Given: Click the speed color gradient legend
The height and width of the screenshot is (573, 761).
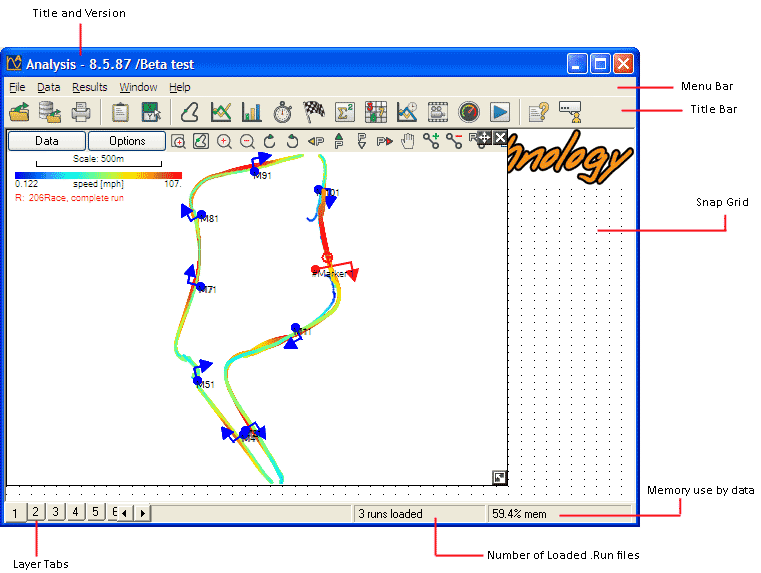Looking at the screenshot, I should pos(98,175).
